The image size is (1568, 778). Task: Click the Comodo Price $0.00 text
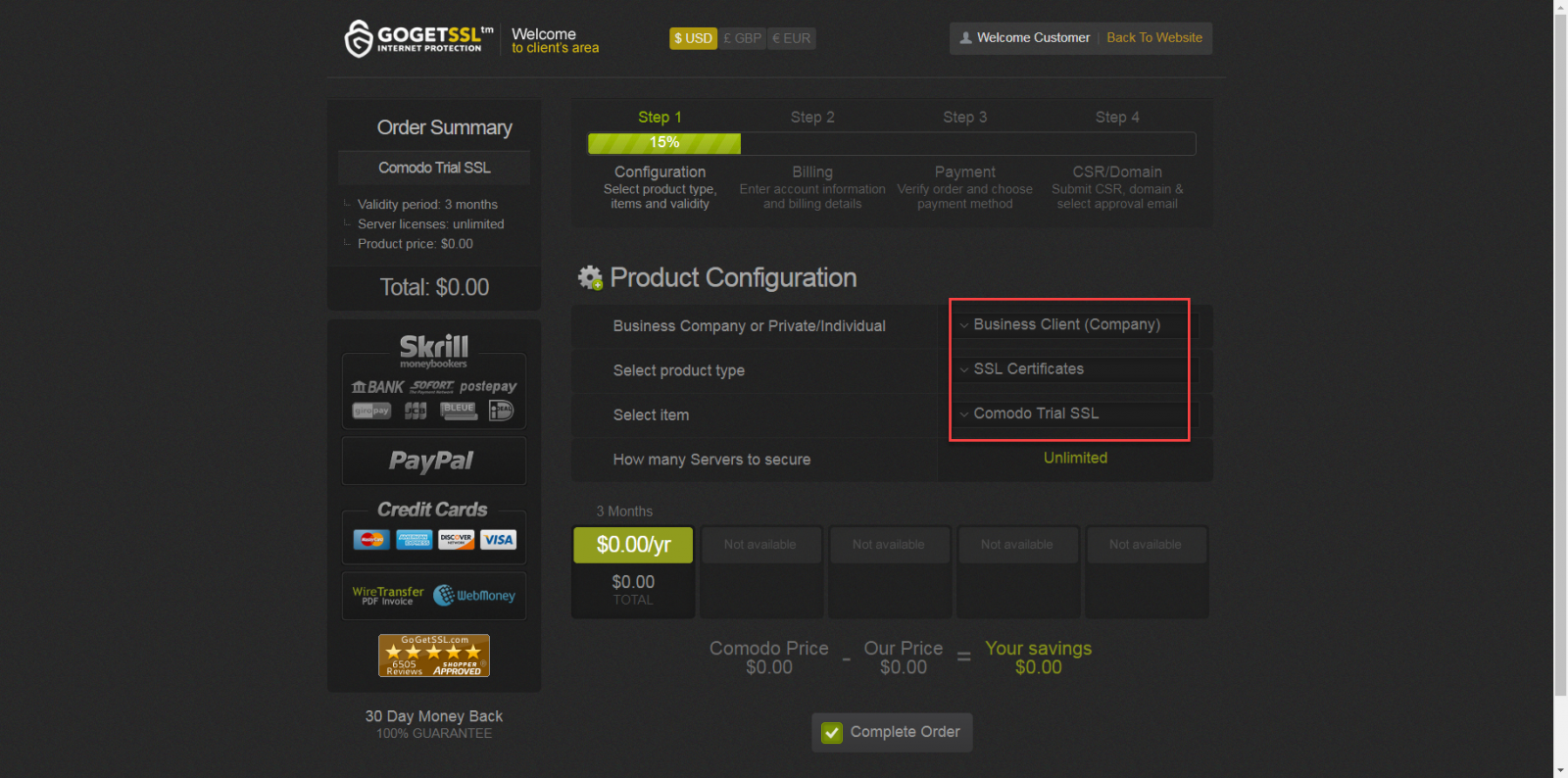[769, 657]
